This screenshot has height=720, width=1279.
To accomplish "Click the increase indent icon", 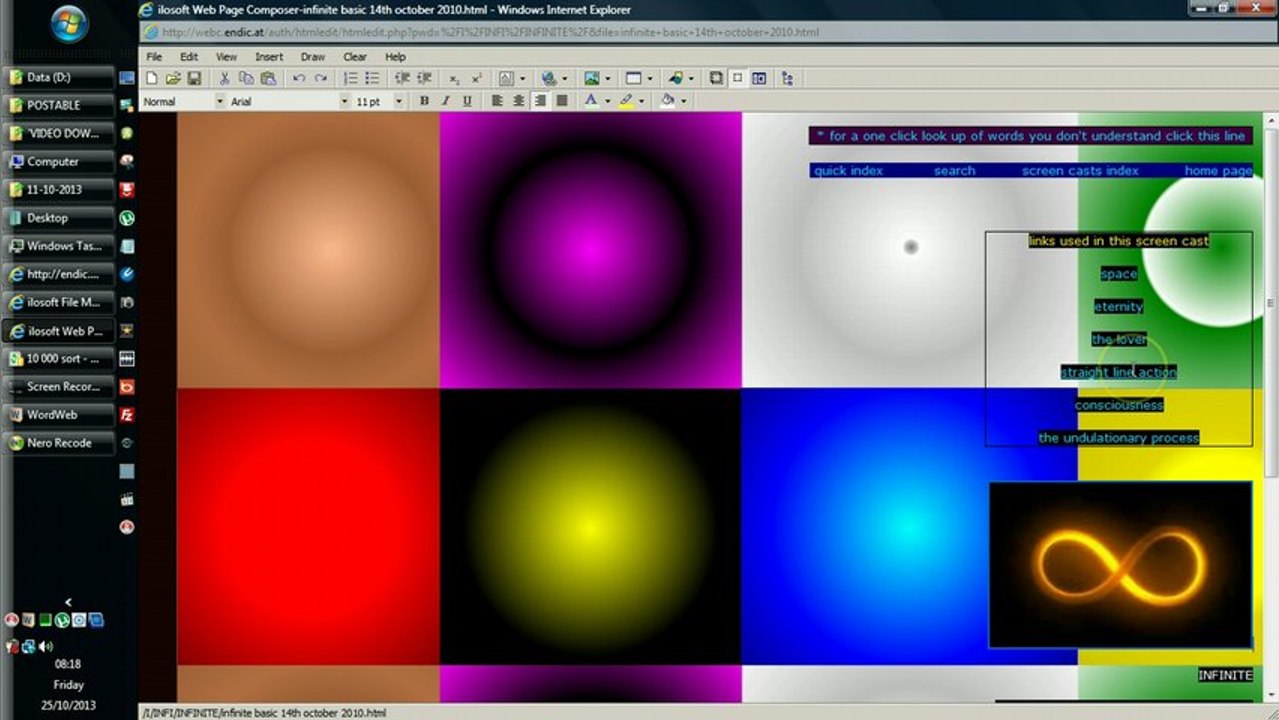I will (424, 78).
